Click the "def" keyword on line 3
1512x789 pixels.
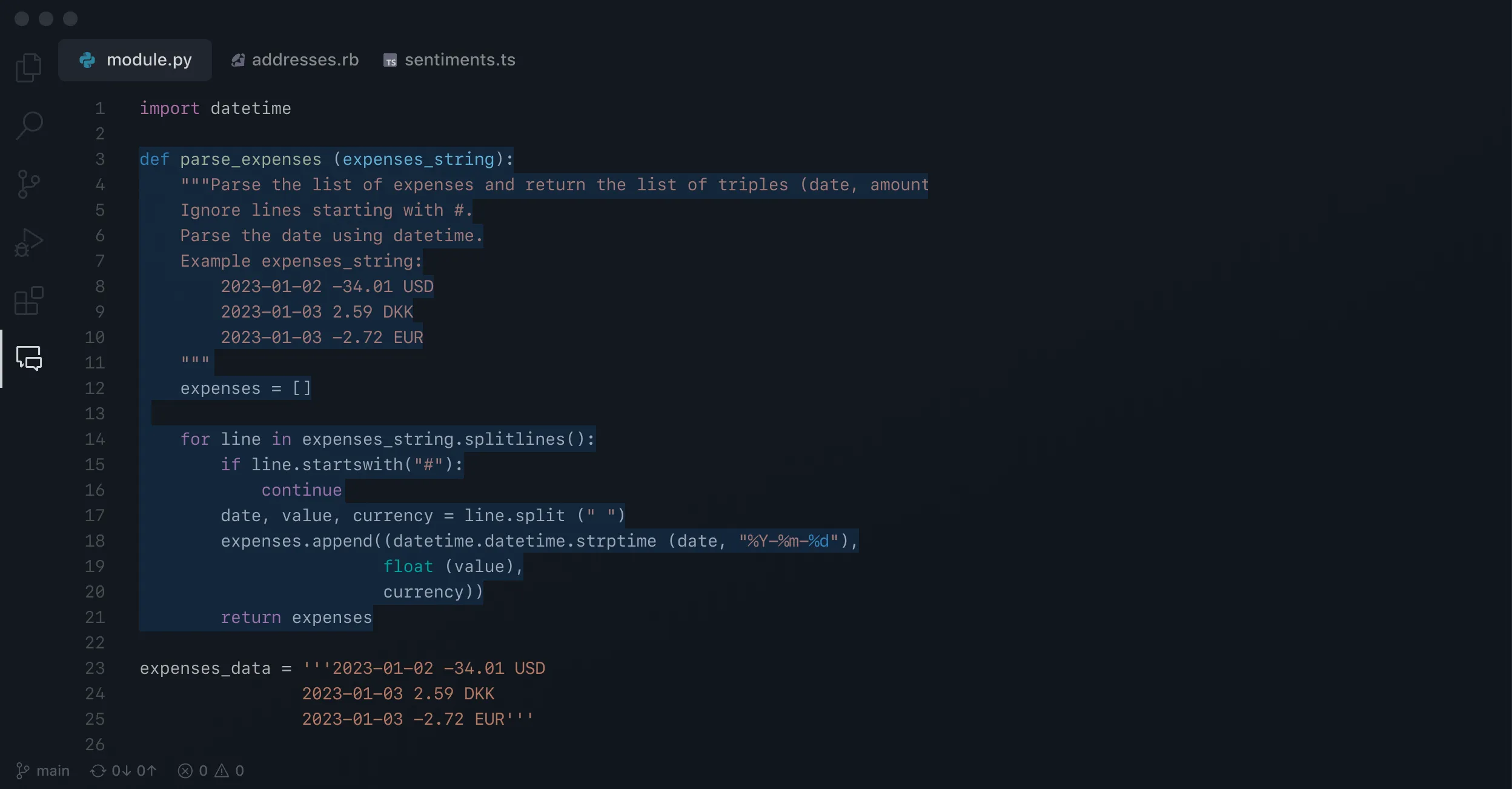pyautogui.click(x=154, y=159)
